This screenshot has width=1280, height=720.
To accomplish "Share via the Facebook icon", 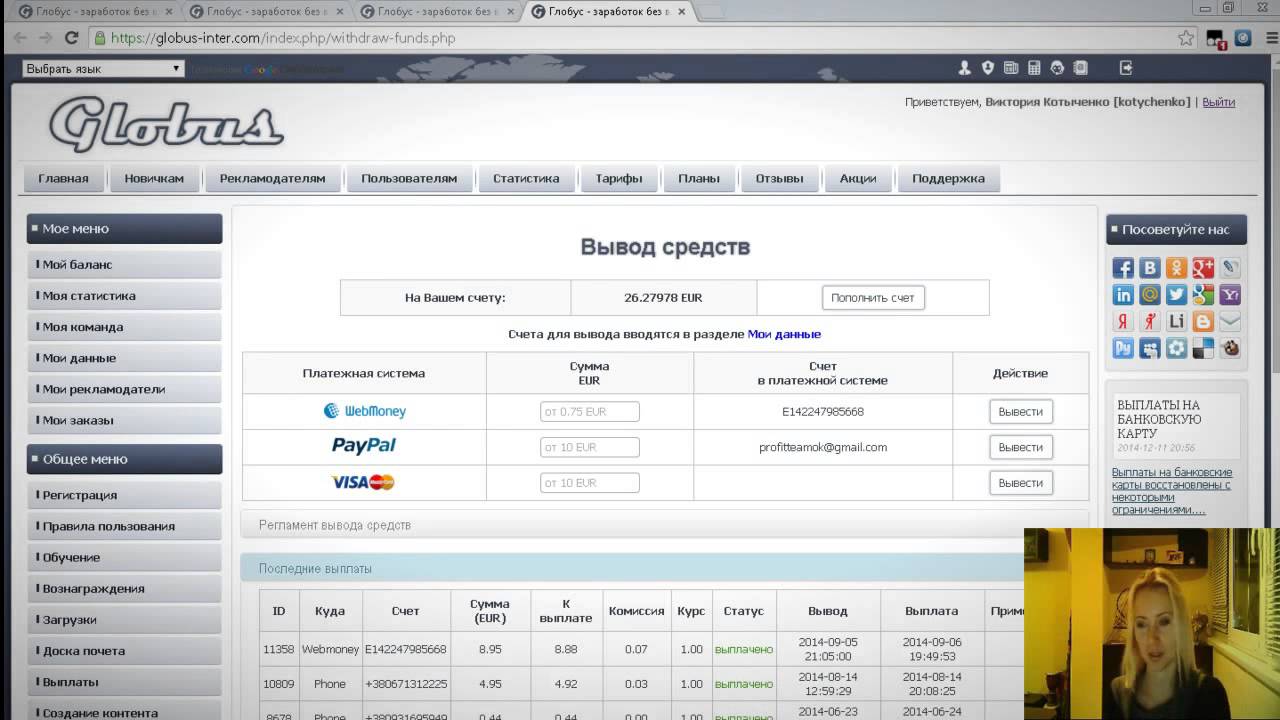I will coord(1123,268).
